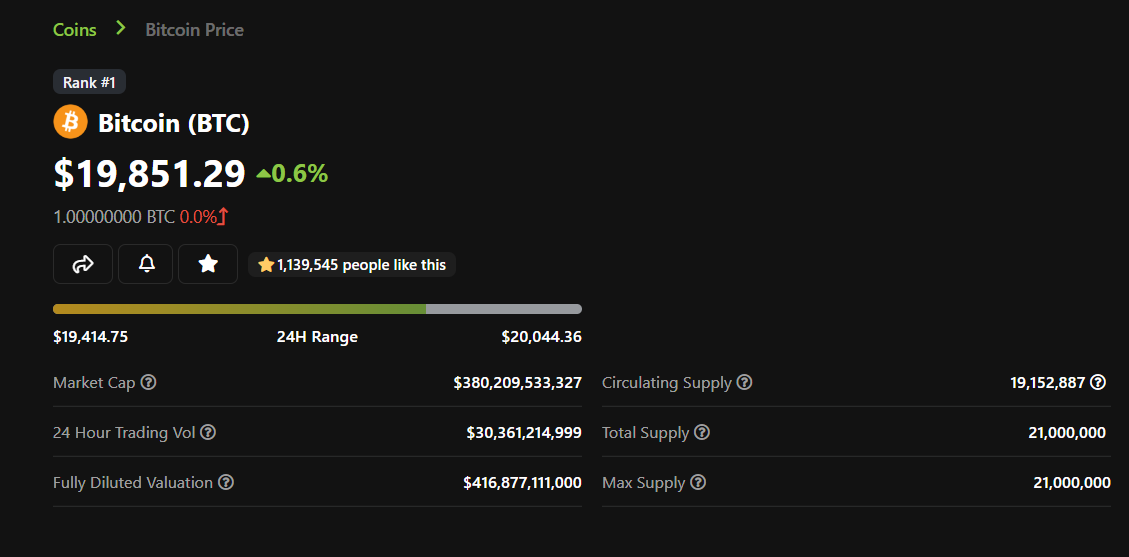Screen dimensions: 1129x557
Task: Open price alerts with the bell icon
Action: click(x=146, y=264)
